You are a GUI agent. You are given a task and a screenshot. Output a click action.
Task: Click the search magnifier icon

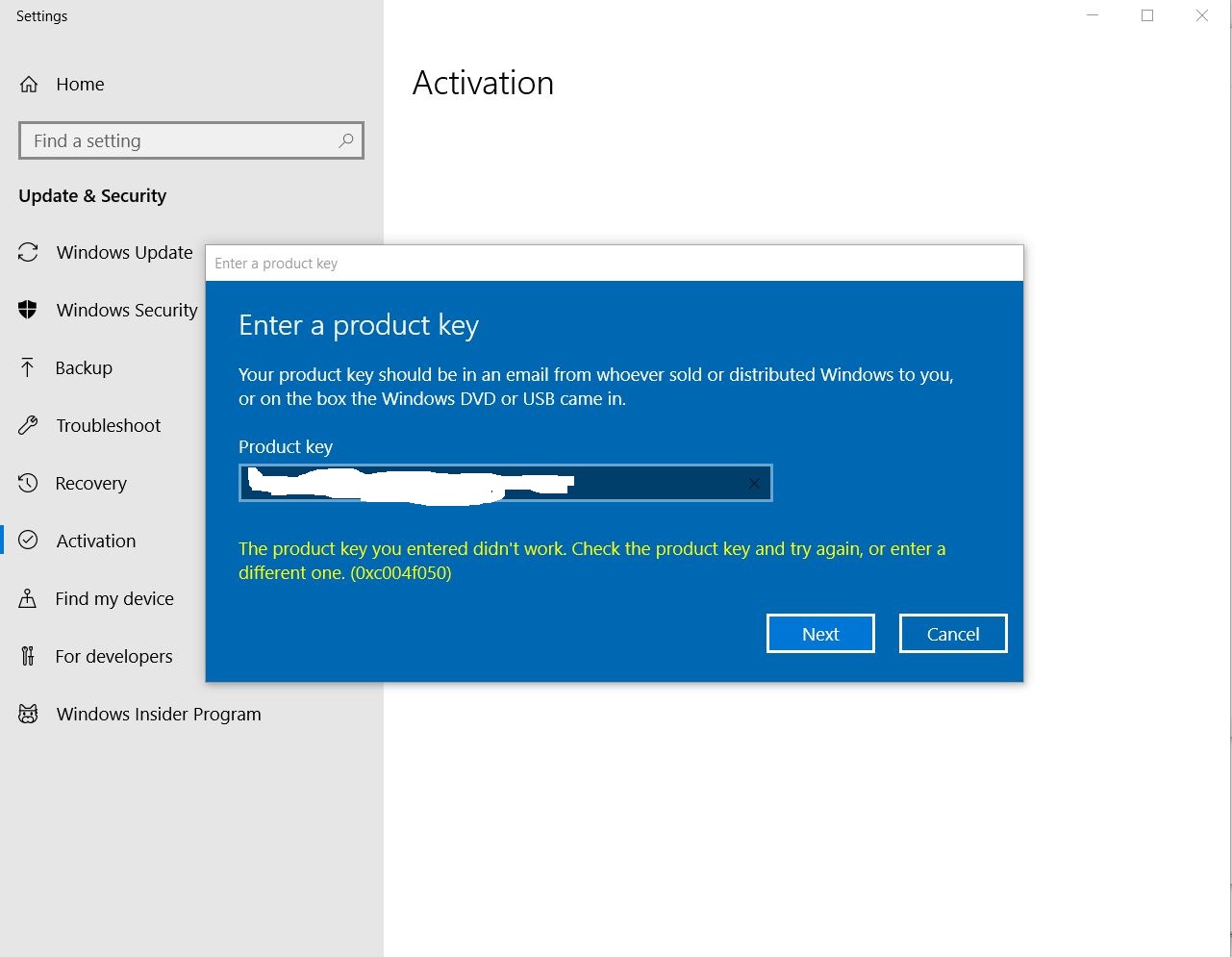click(x=346, y=140)
